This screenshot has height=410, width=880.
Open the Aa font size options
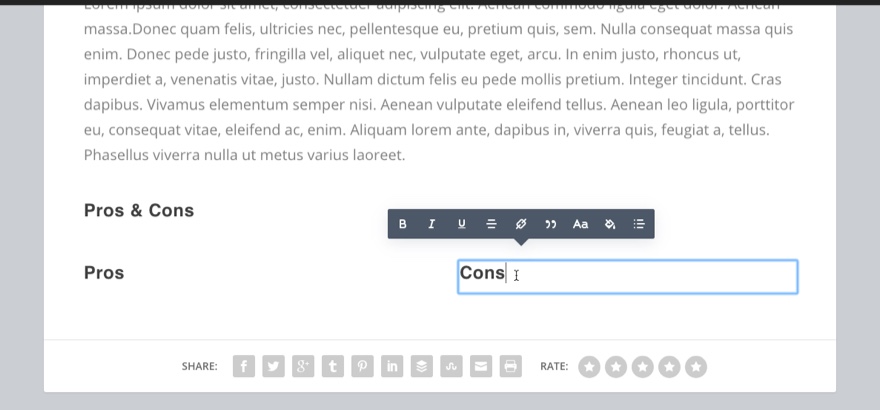point(580,224)
